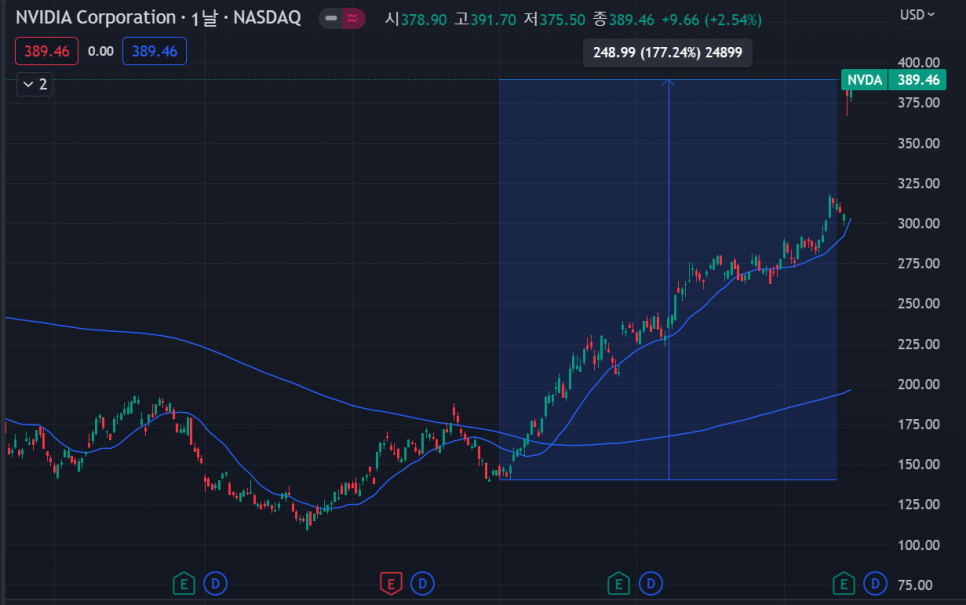Click the +9.66 (+2.54%) change value
Image resolution: width=966 pixels, height=605 pixels.
tap(712, 20)
